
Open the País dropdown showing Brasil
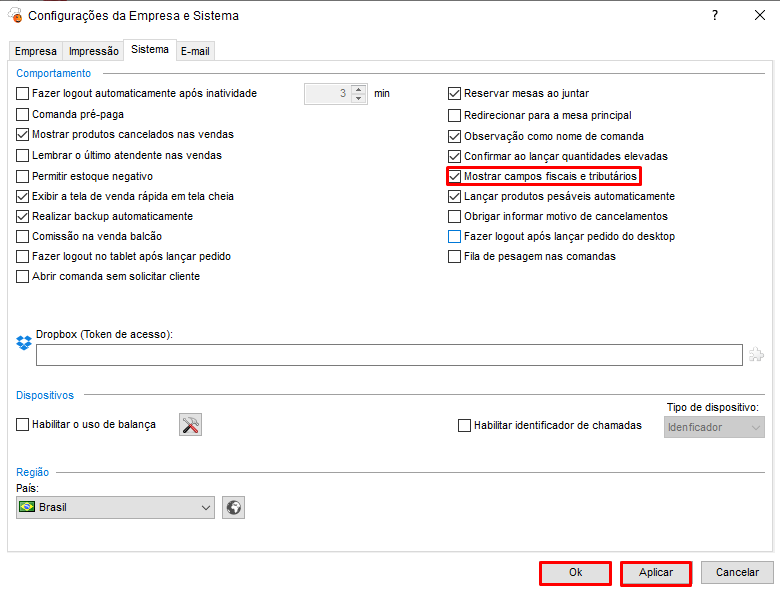[115, 508]
